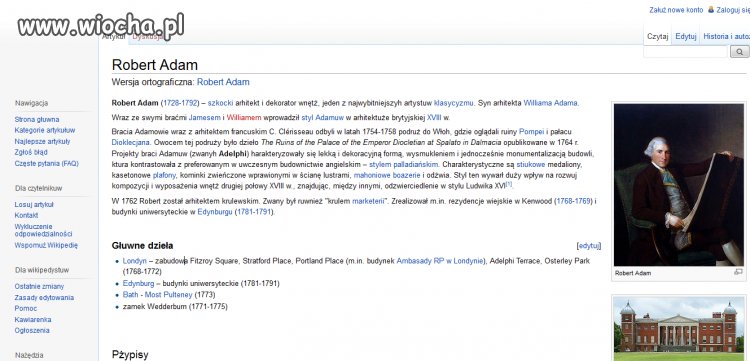Open Wykluczenie odpowiedzialności link
The image size is (750, 361).
[43, 230]
